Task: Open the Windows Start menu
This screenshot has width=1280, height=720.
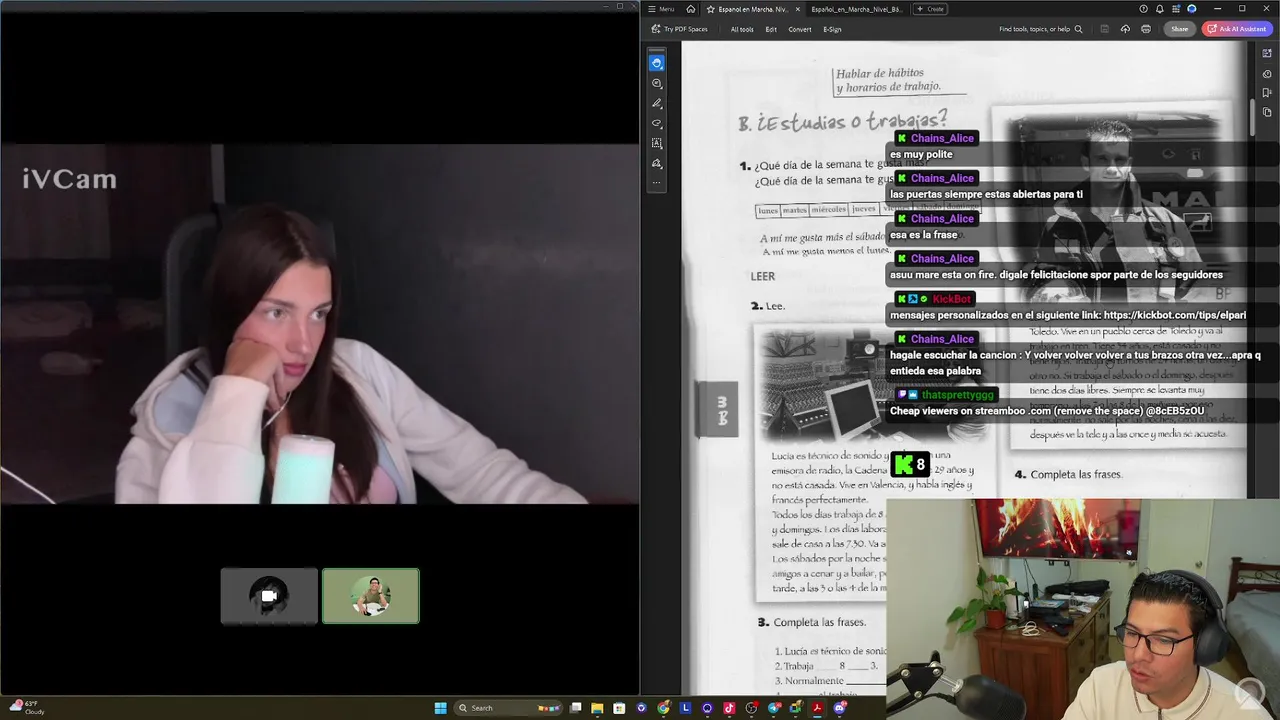Action: (x=440, y=708)
